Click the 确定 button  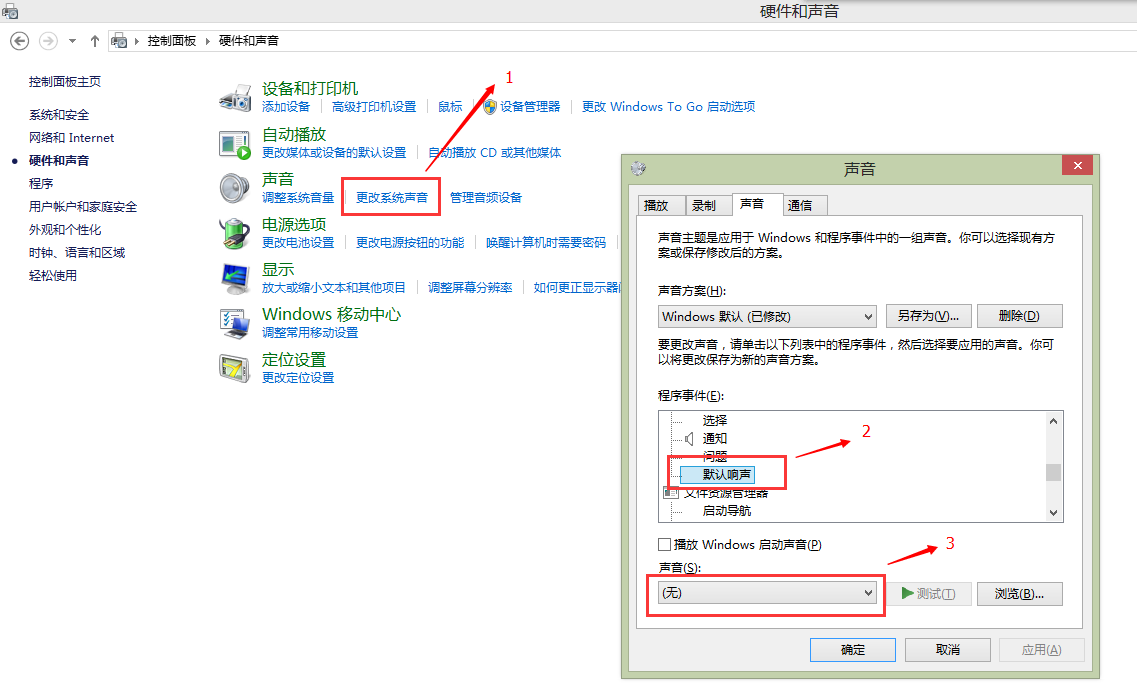tap(853, 650)
